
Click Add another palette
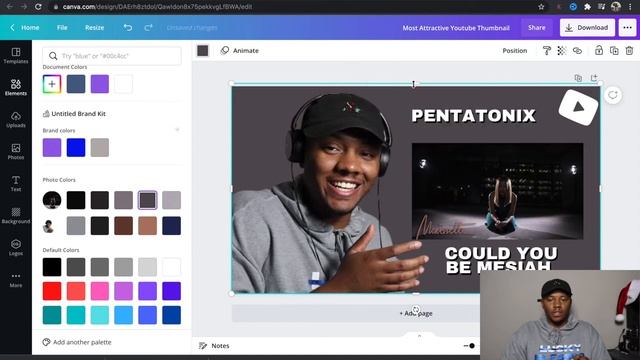pyautogui.click(x=77, y=342)
